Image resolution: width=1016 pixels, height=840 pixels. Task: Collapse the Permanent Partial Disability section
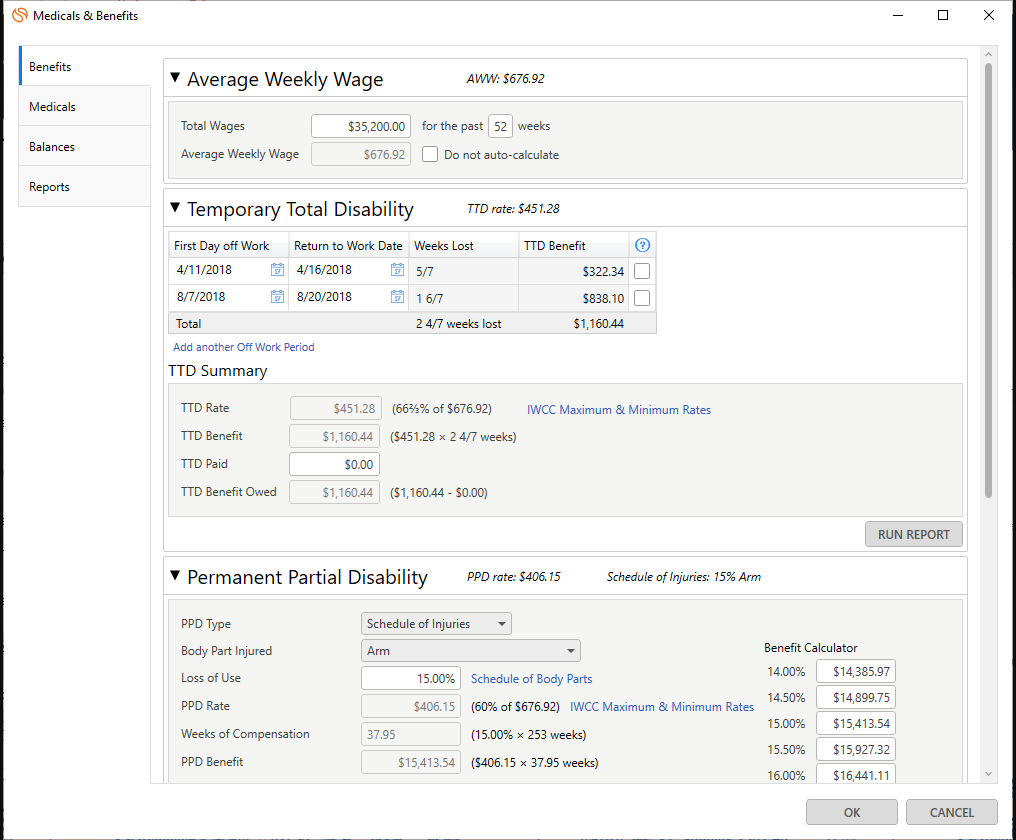[175, 576]
